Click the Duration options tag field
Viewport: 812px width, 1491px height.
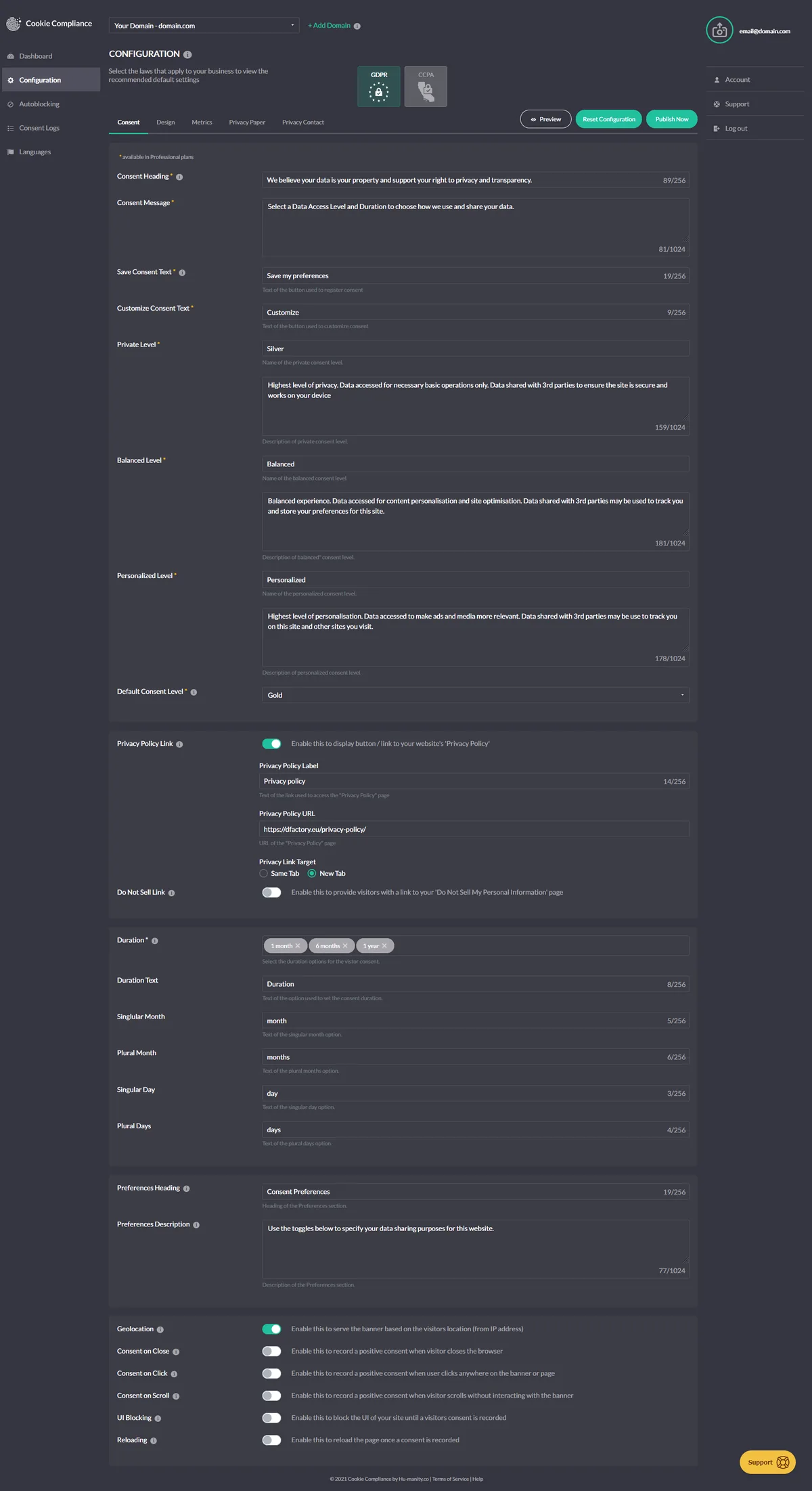tap(475, 946)
